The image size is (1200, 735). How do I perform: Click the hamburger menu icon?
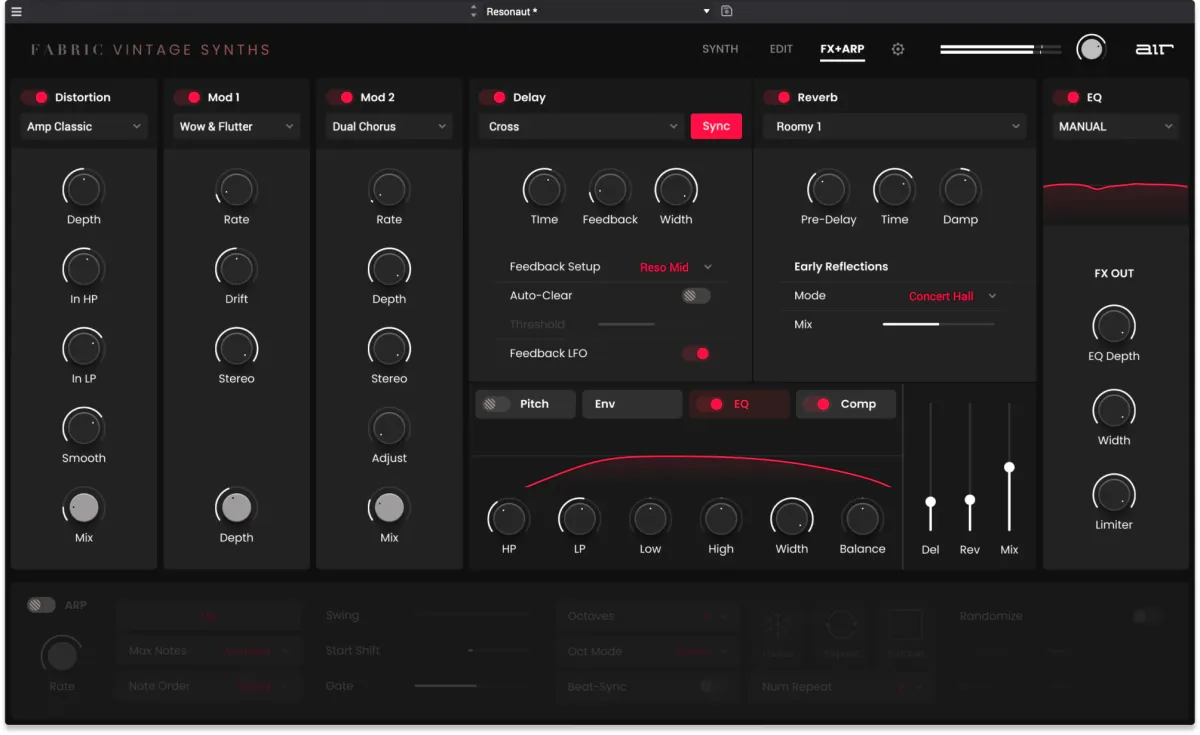16,12
